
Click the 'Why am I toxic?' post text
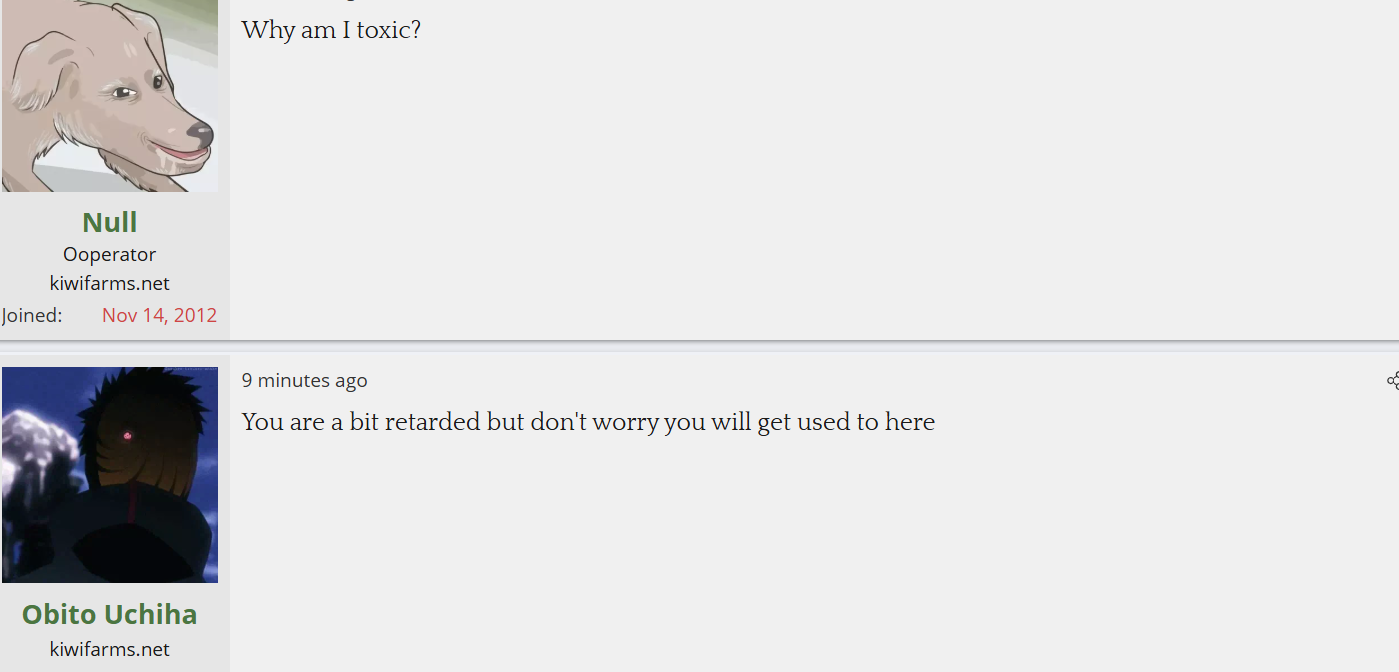pos(331,30)
